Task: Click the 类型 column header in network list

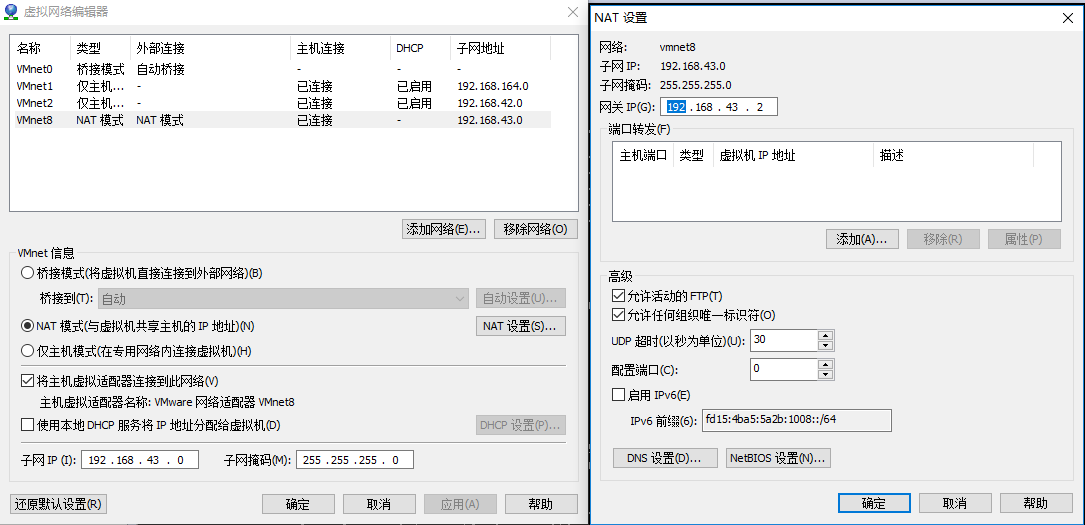Action: [x=100, y=48]
